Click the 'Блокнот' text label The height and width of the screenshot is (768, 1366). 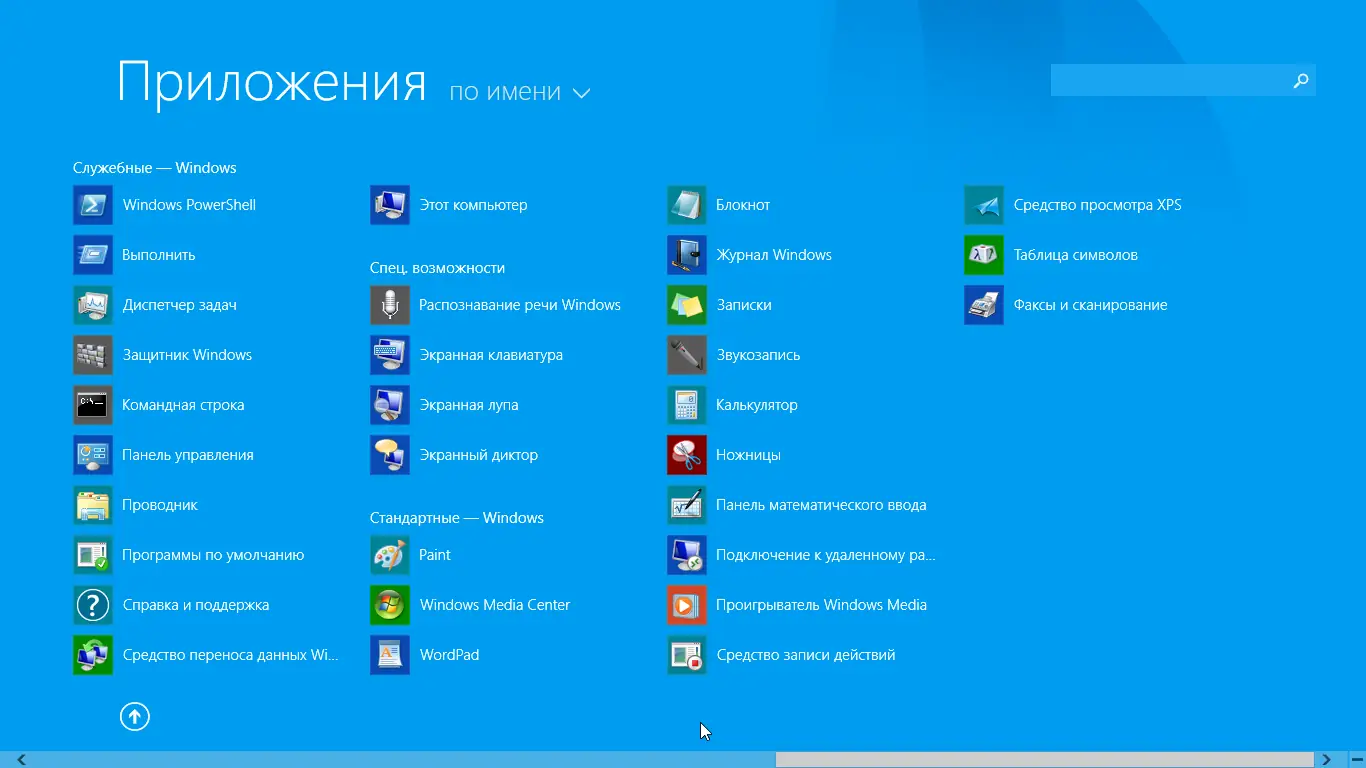click(743, 205)
